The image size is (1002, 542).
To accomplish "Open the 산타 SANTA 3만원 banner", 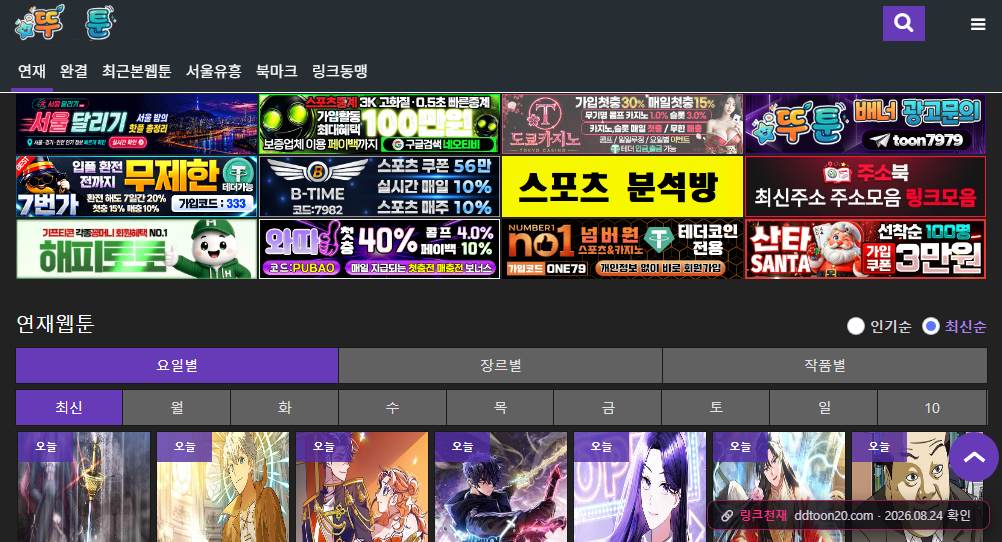I will click(865, 249).
